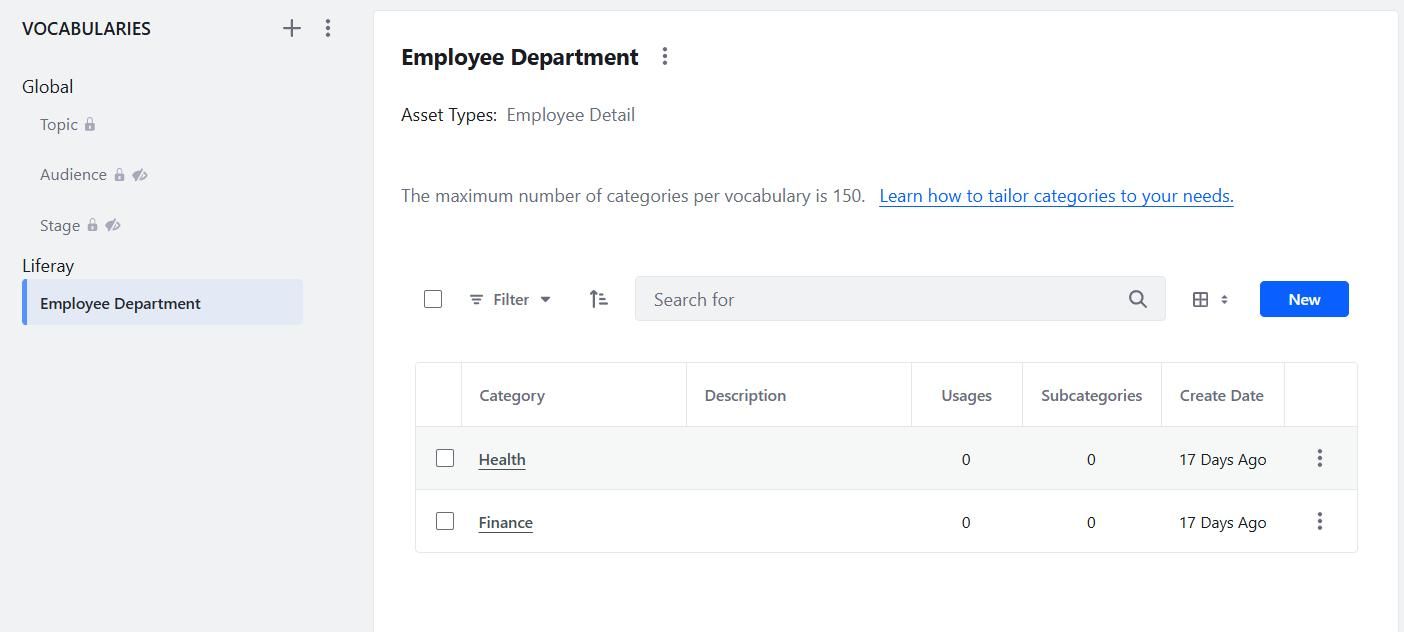Viewport: 1404px width, 632px height.
Task: Check the Finance category checkbox
Action: (x=445, y=521)
